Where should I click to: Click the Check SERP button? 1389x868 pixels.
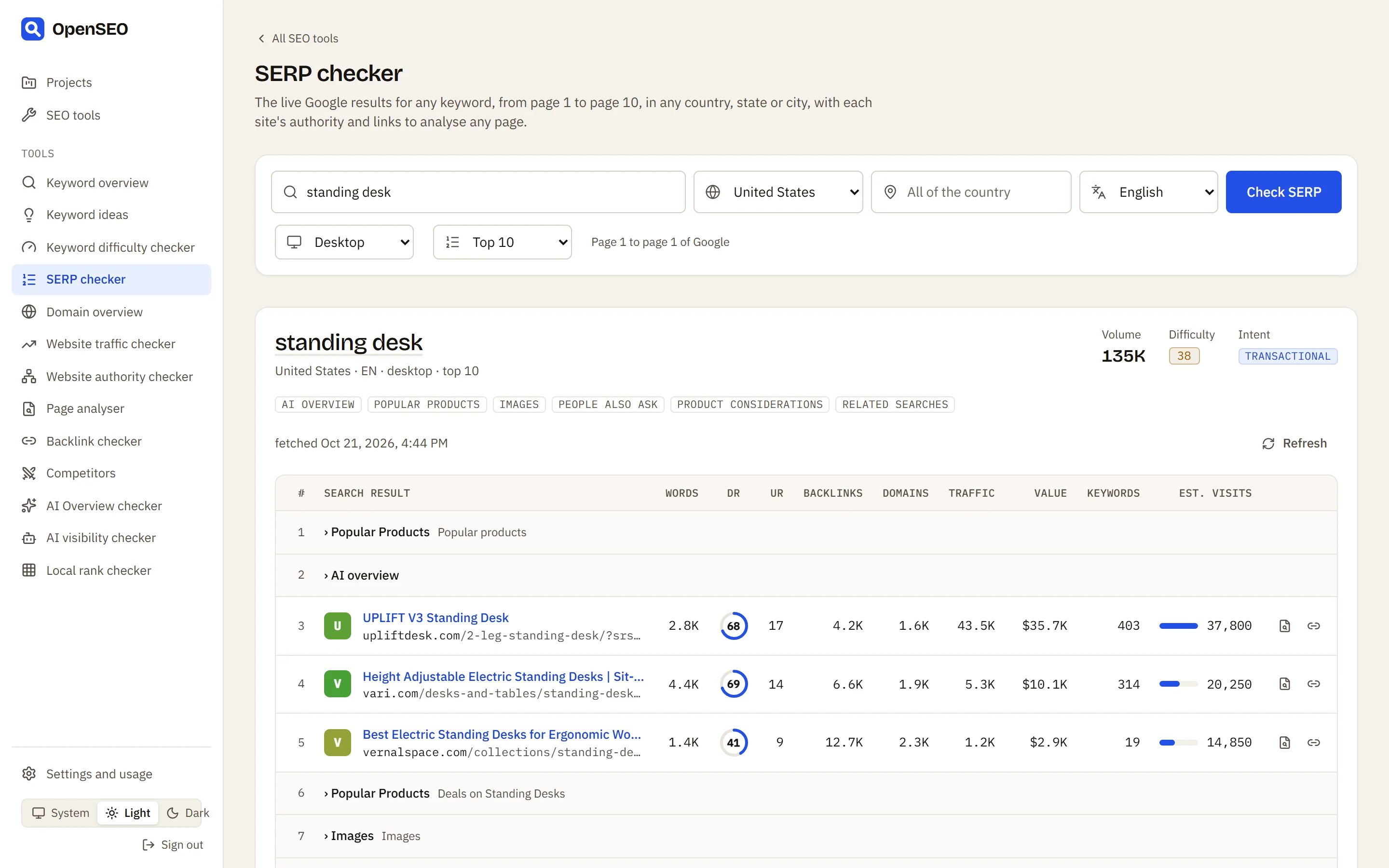tap(1283, 192)
